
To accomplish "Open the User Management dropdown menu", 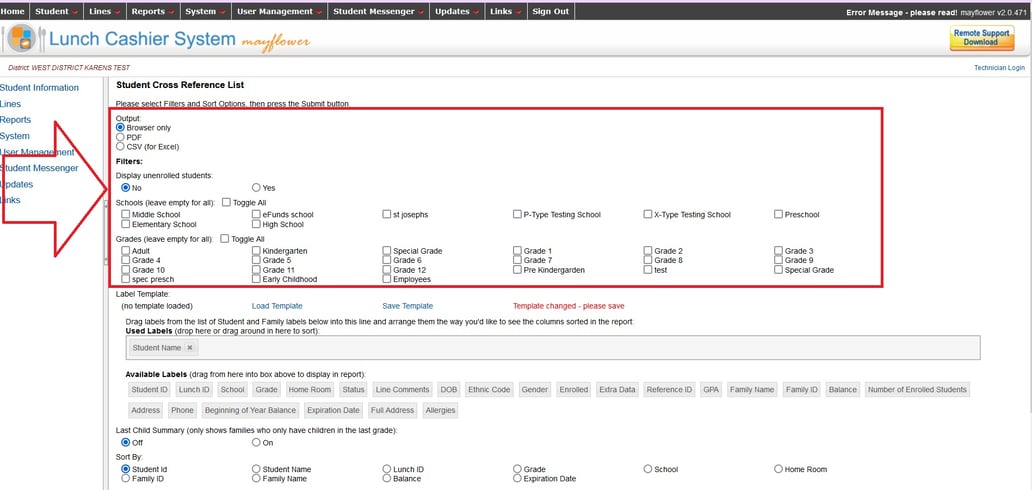I will (279, 11).
